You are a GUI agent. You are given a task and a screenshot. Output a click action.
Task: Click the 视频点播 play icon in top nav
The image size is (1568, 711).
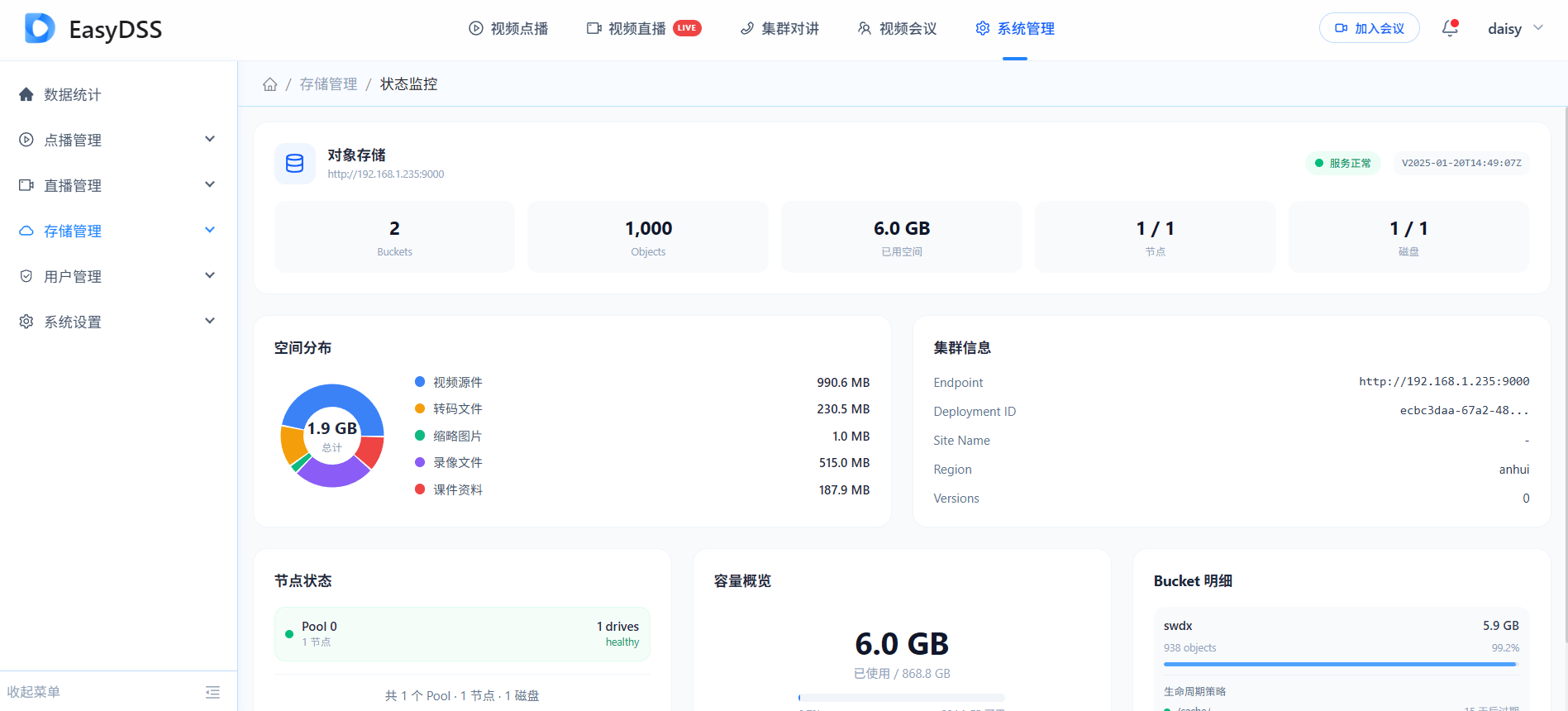(x=476, y=29)
